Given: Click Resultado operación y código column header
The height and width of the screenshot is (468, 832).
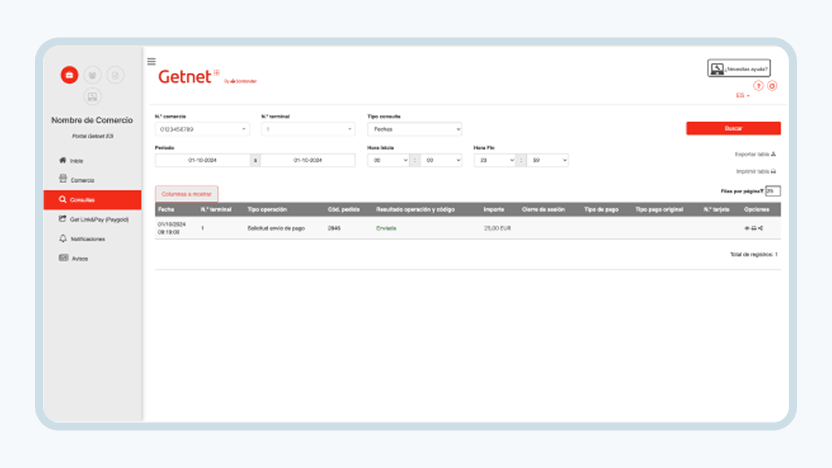Looking at the screenshot, I should point(415,210).
